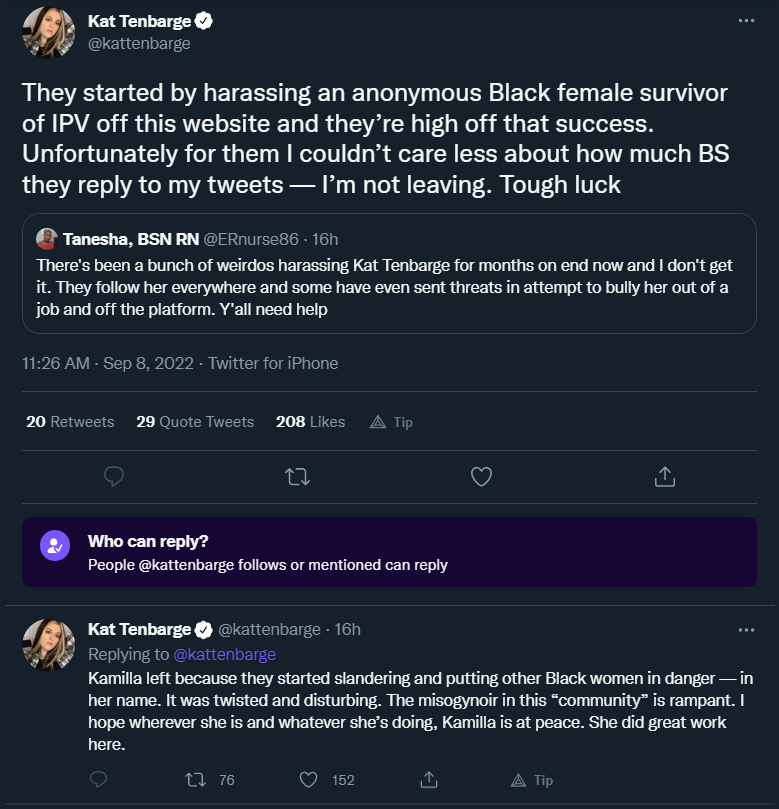Open the 29 Quote Tweets list
Screen dimensions: 779x809
pos(195,422)
